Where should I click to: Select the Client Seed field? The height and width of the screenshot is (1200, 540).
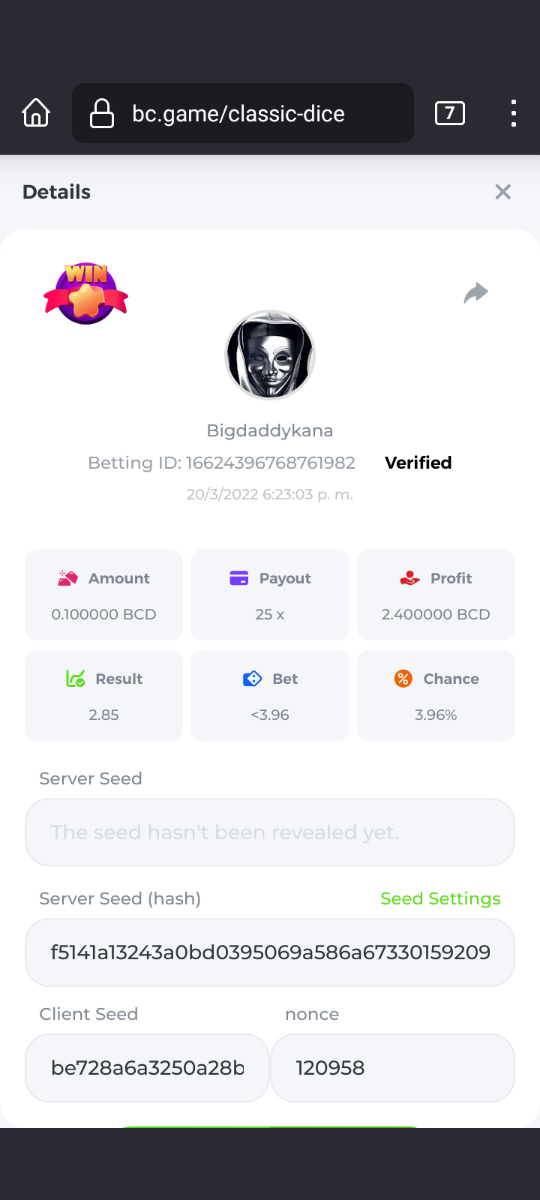[x=147, y=1068]
